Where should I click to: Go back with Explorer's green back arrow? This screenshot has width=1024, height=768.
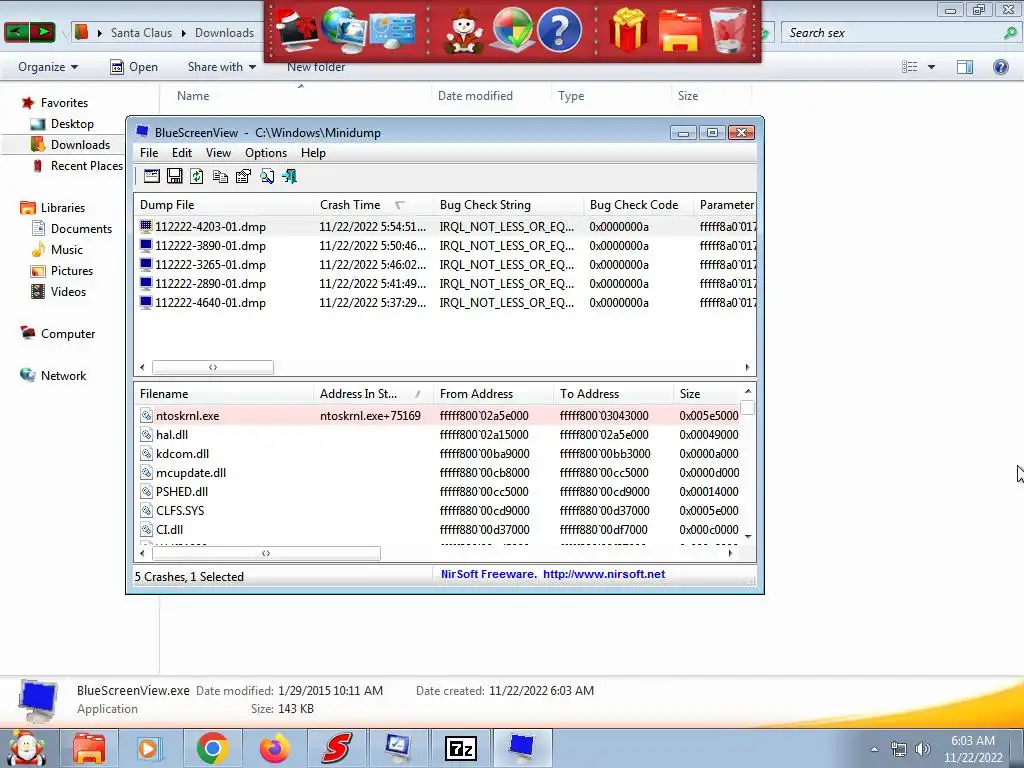pyautogui.click(x=16, y=31)
